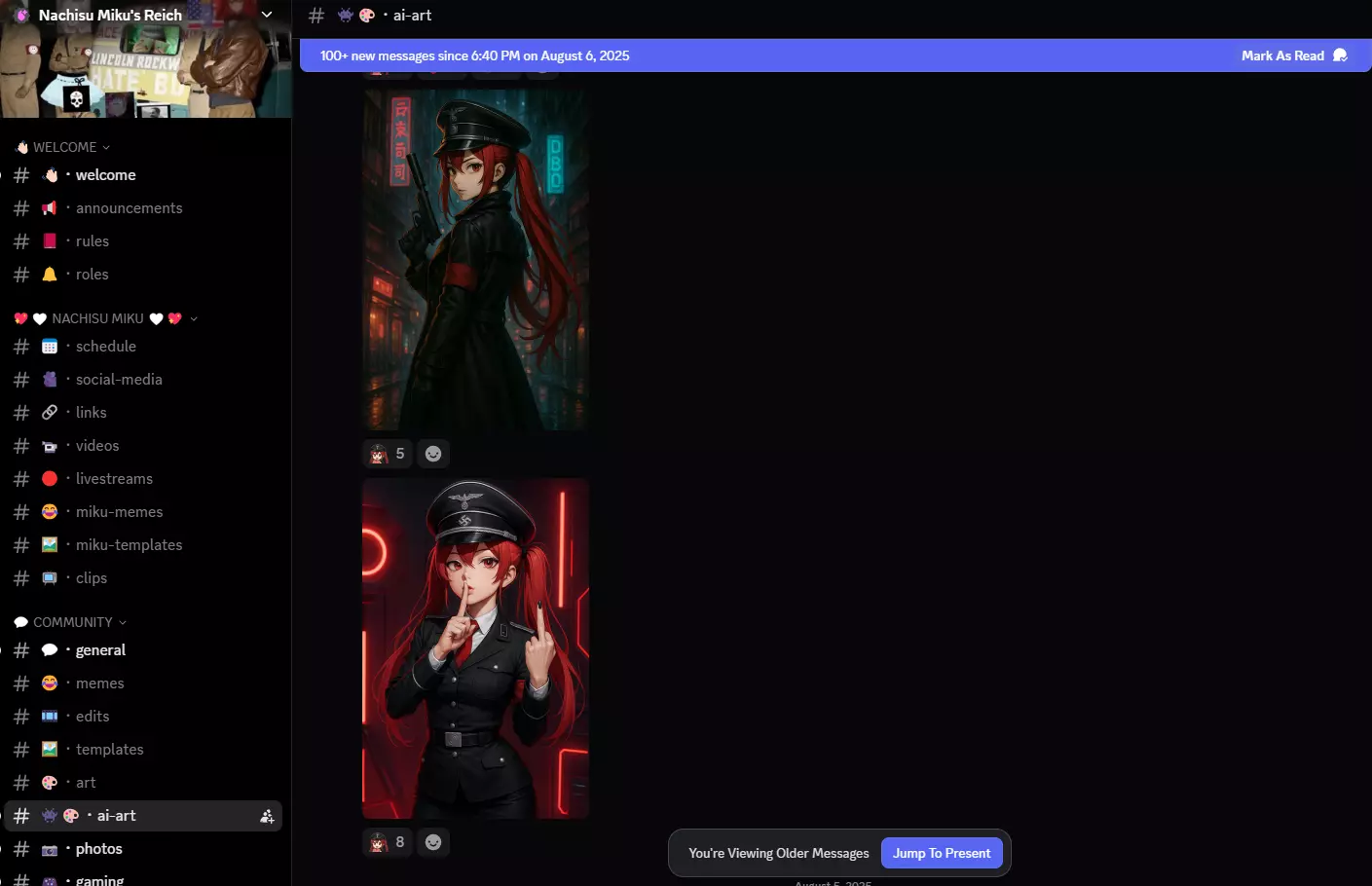Click the laughing emoji icon of memes channel
This screenshot has width=1372, height=886.
coord(50,683)
